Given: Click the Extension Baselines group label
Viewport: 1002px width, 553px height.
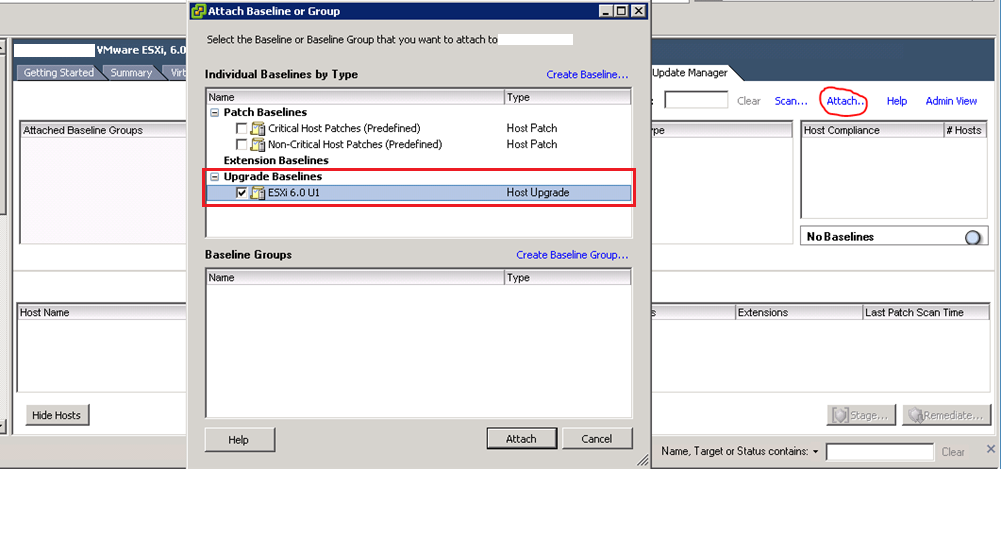Looking at the screenshot, I should click(276, 160).
